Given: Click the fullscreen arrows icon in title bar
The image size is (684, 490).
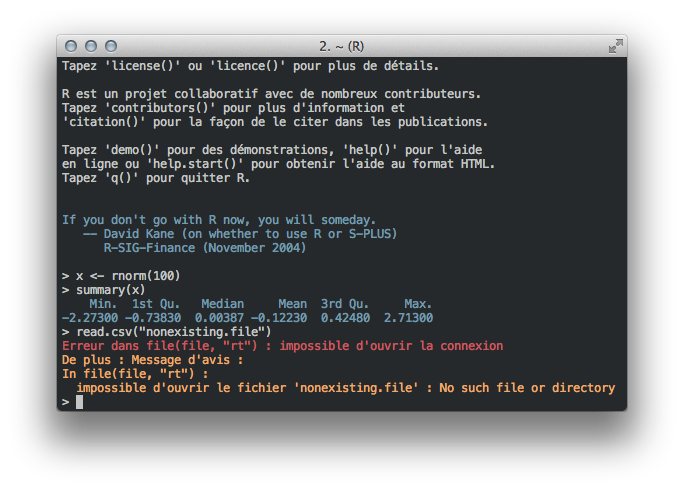Looking at the screenshot, I should [x=615, y=46].
